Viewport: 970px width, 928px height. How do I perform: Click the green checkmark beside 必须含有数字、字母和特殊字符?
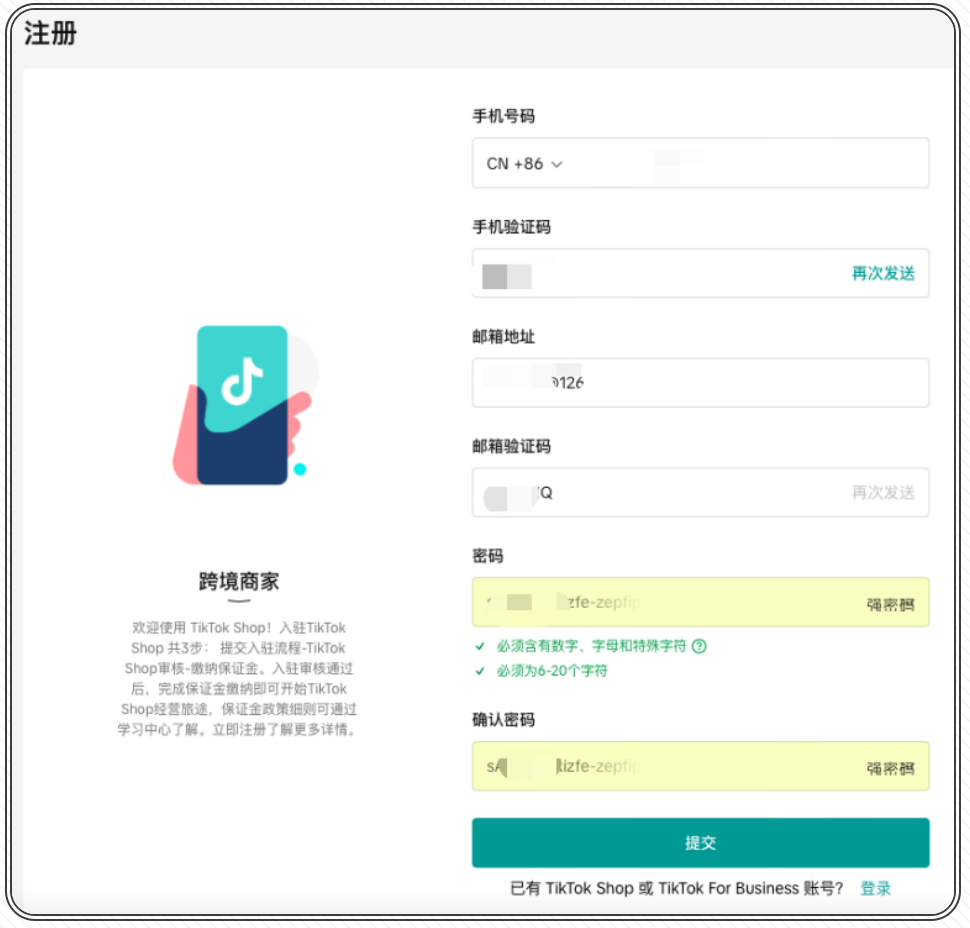(481, 646)
